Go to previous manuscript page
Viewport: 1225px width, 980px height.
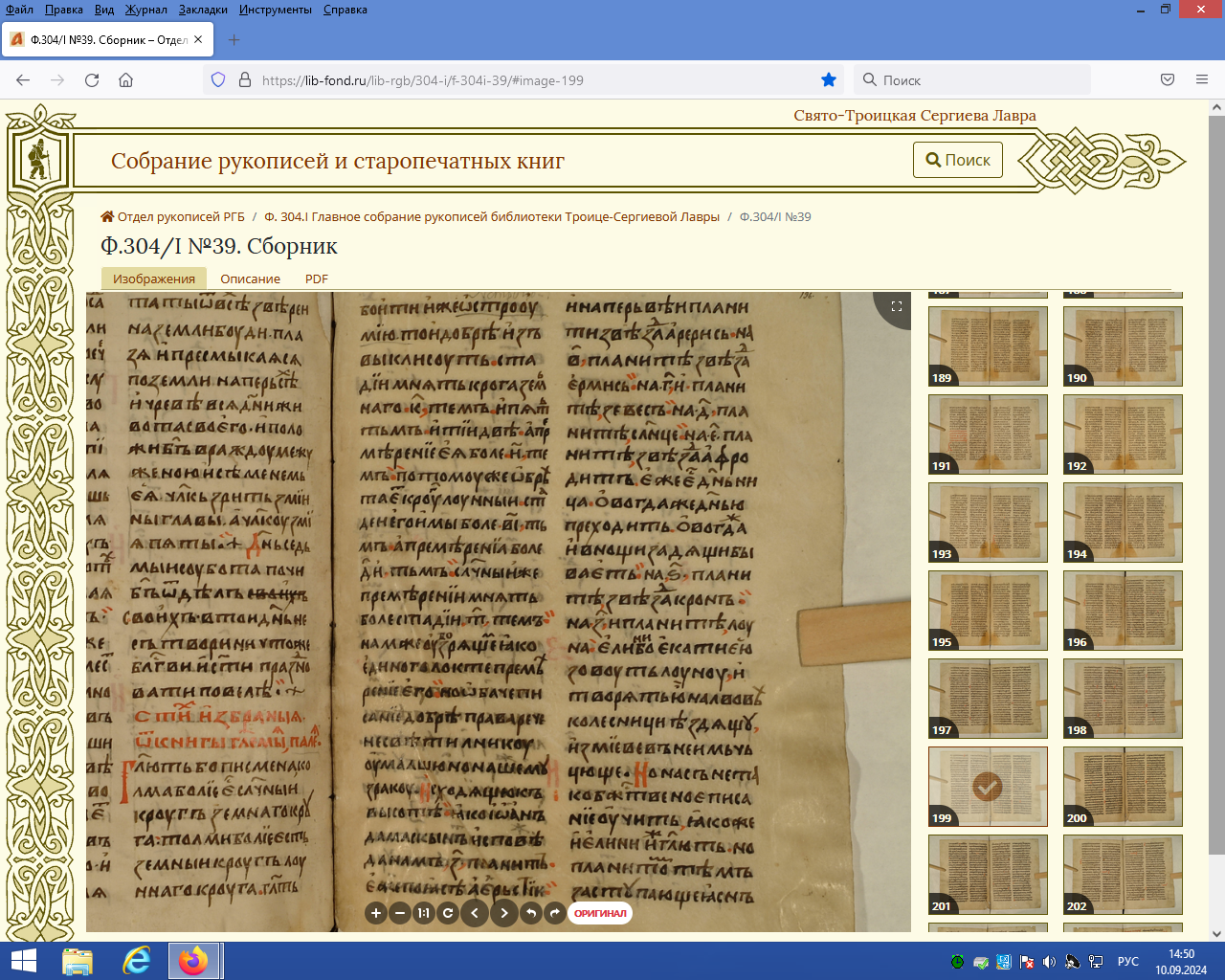tap(475, 913)
